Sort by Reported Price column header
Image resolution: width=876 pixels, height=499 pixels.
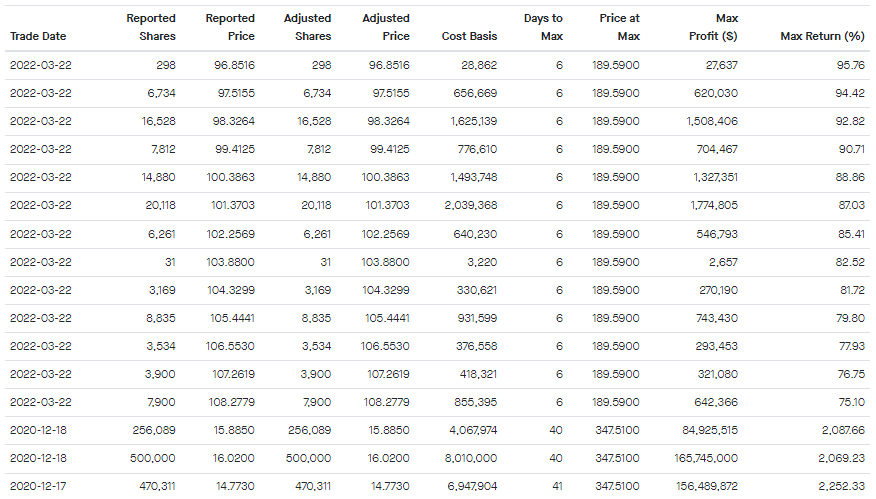229,27
